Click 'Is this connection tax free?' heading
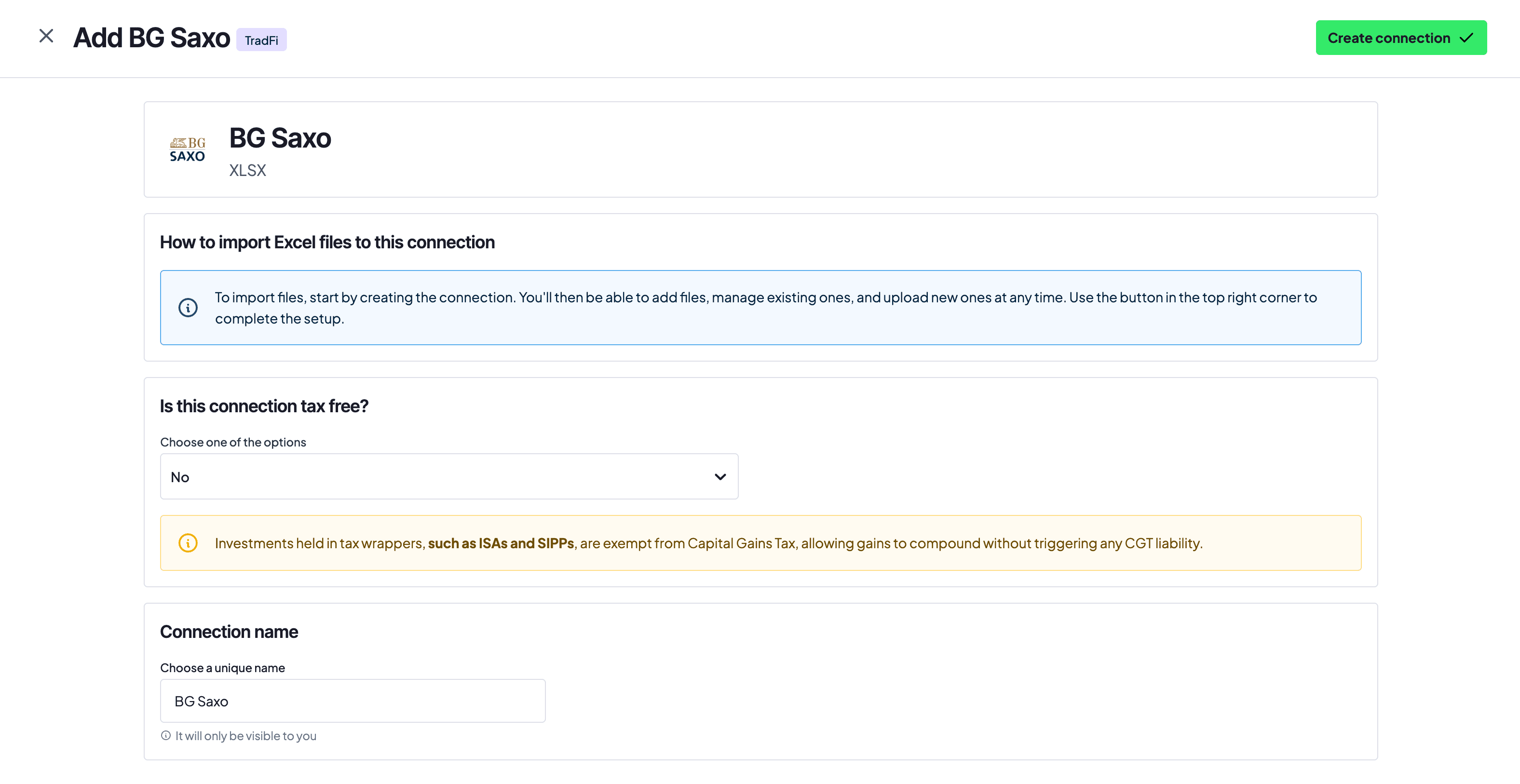Viewport: 1520px width, 784px height. (264, 406)
